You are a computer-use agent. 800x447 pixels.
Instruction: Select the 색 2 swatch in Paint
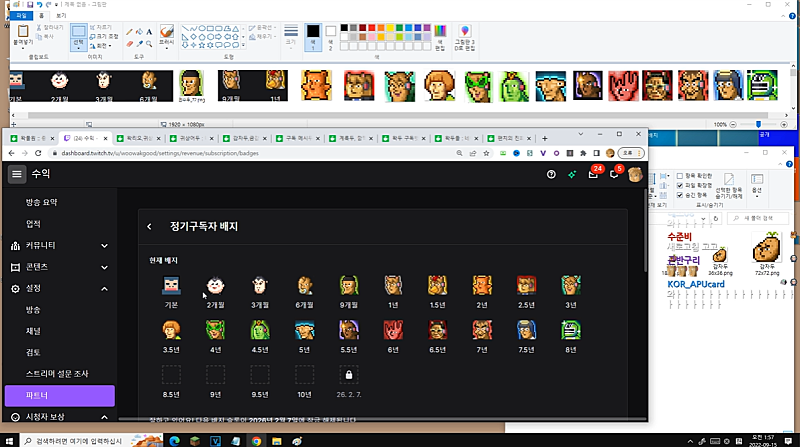(331, 37)
